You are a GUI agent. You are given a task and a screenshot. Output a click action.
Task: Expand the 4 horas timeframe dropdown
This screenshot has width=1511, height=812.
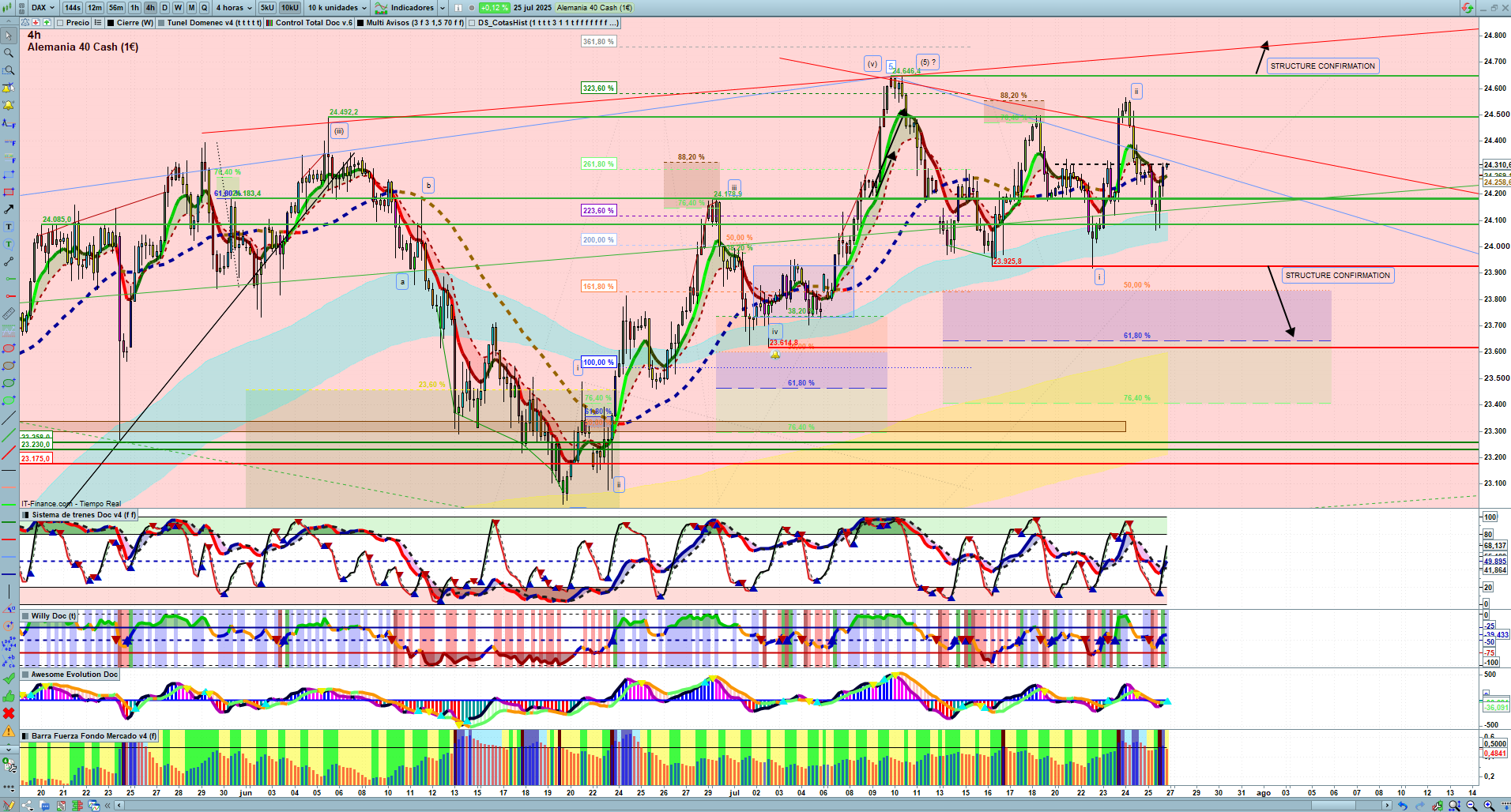234,8
